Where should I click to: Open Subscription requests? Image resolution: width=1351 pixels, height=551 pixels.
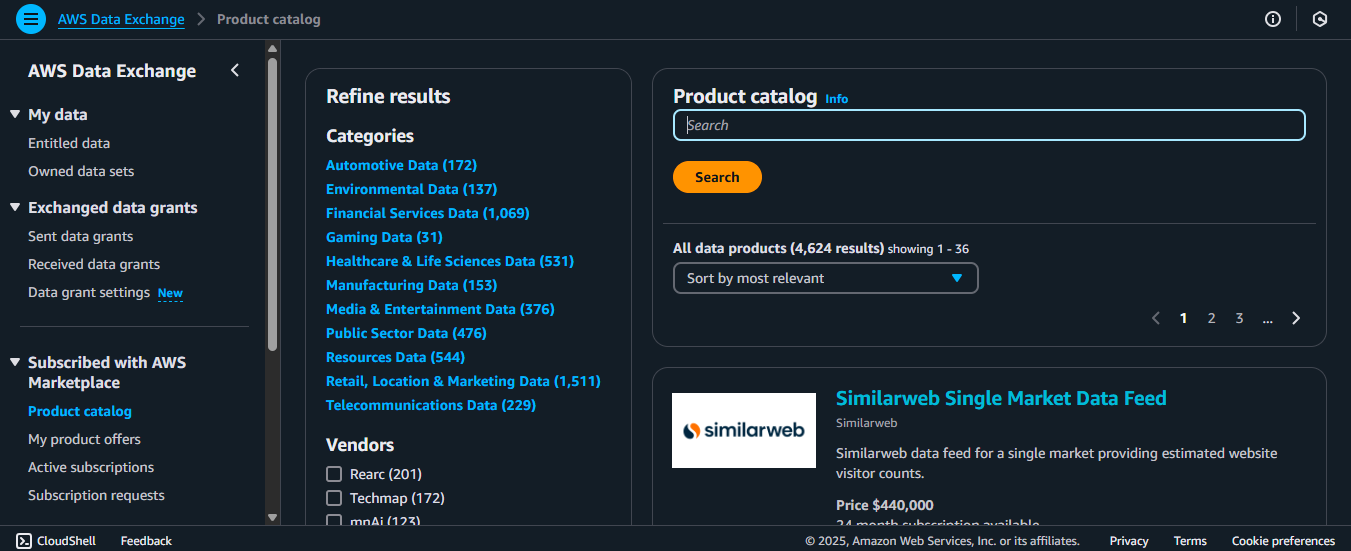(96, 495)
